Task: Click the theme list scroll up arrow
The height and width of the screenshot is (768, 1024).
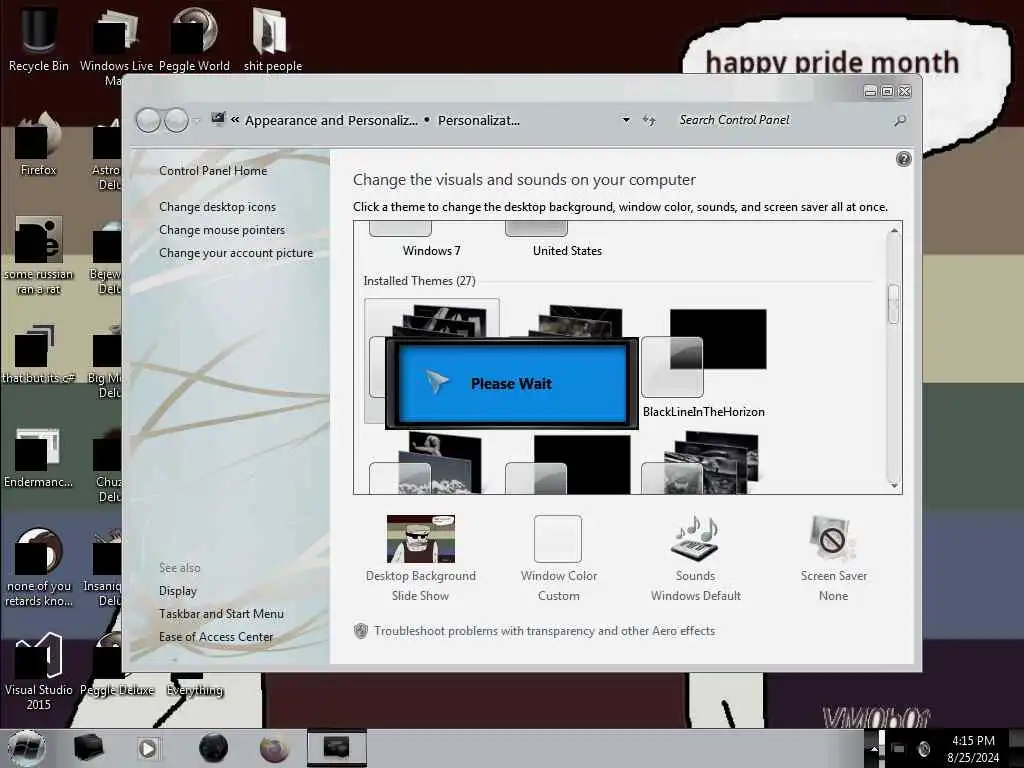Action: click(894, 231)
